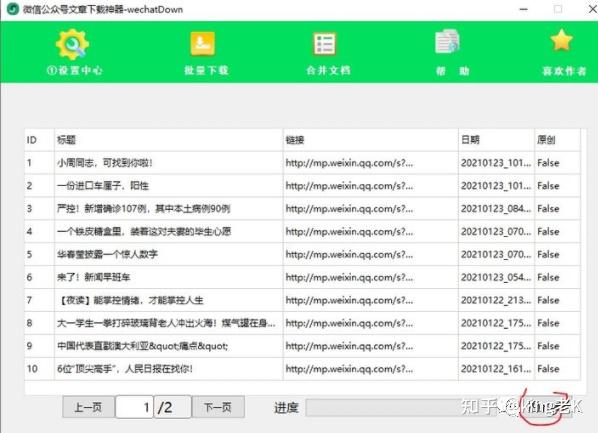This screenshot has height=433, width=598.
Task: Select date 20210122_175... in row 8
Action: coord(496,323)
